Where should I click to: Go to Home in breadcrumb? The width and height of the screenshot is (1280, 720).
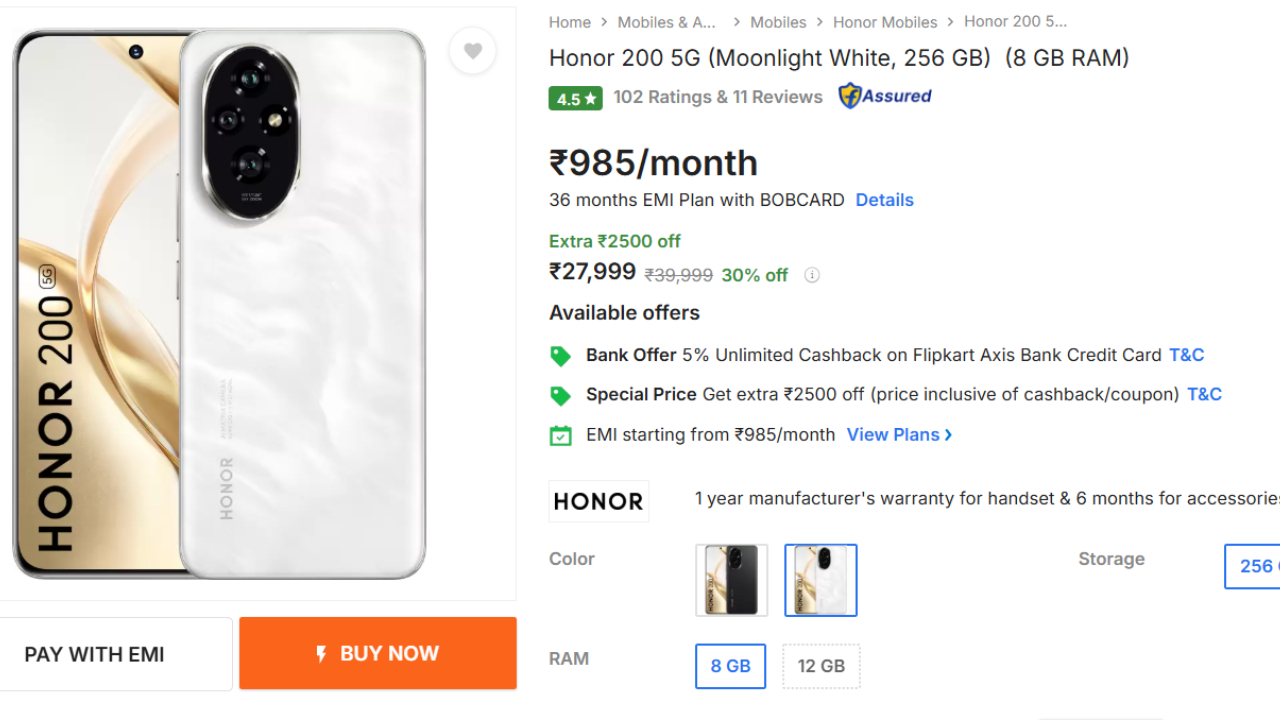point(569,22)
